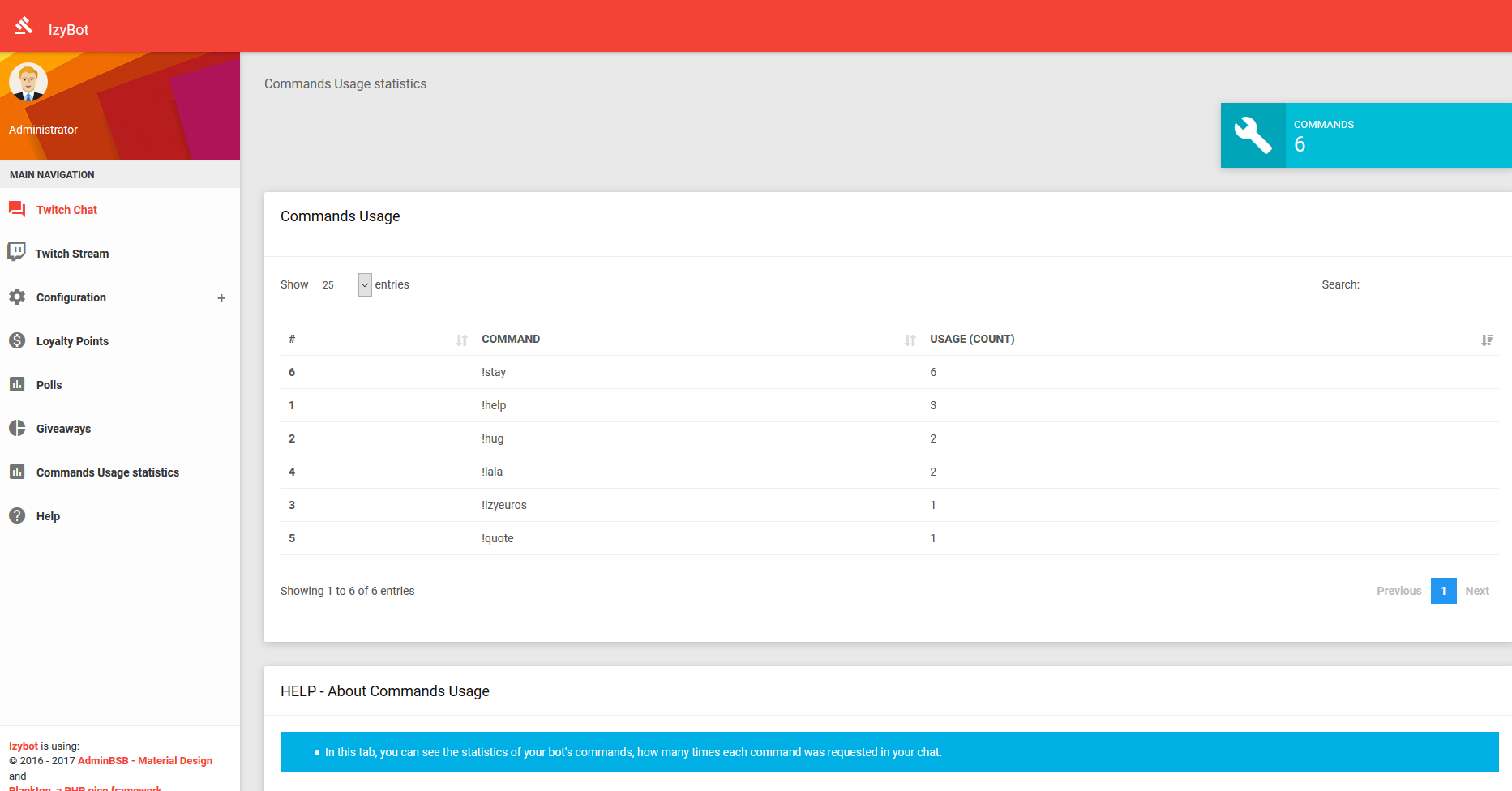Viewport: 1512px width, 791px height.
Task: Click the wrench icon in Commands card
Action: click(1253, 135)
